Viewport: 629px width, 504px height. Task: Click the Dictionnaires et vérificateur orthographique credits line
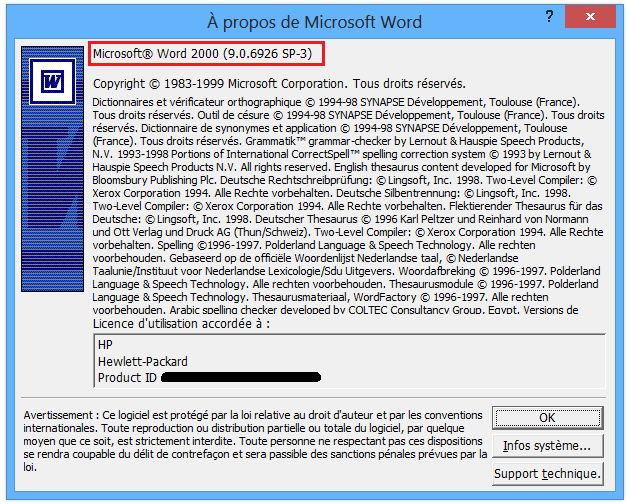click(x=336, y=102)
